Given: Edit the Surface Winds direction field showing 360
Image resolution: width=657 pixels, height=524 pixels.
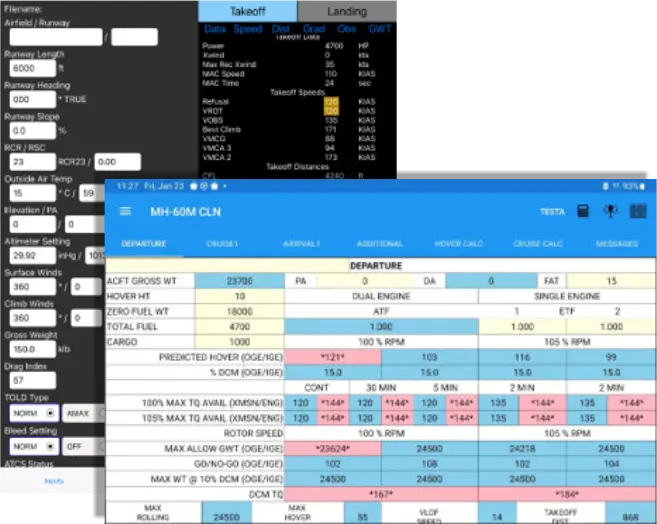Looking at the screenshot, I should coord(32,287).
